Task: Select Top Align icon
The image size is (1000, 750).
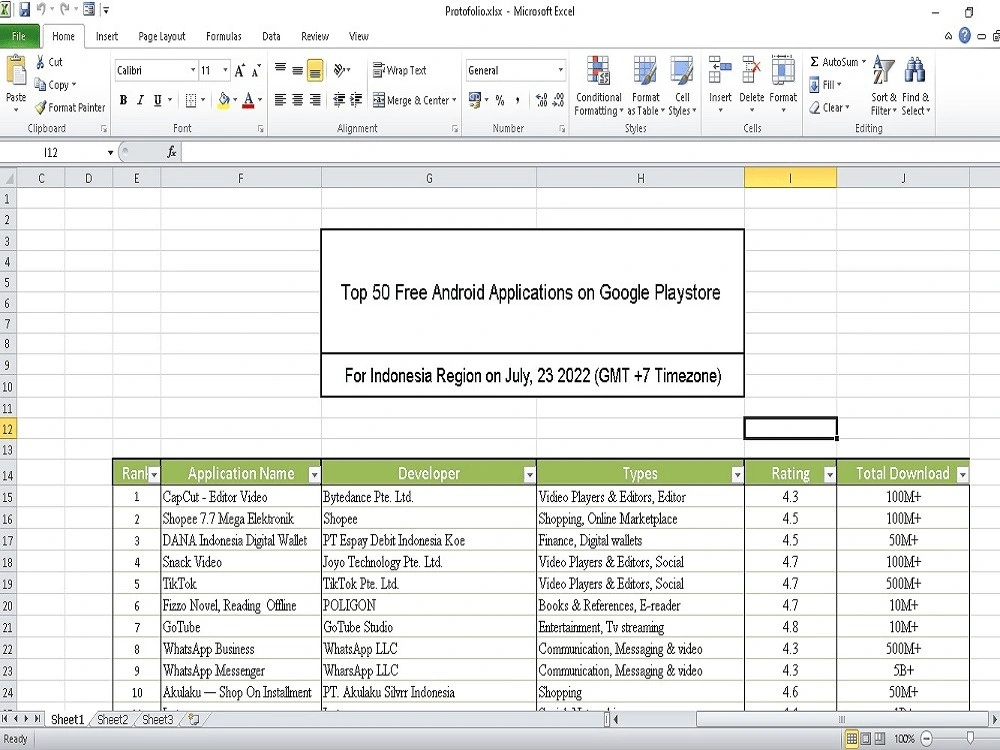Action: coord(280,70)
